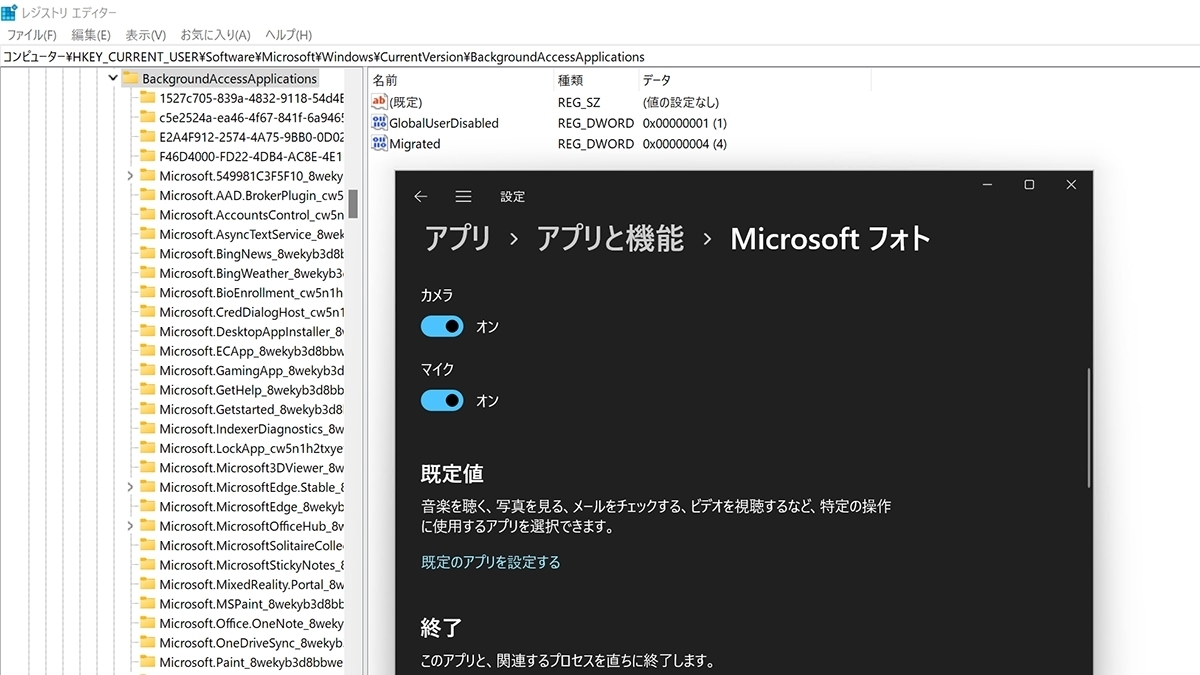Select the Microsoft.MicrosoftSolitaireCollection key
Image resolution: width=1200 pixels, height=675 pixels.
251,546
